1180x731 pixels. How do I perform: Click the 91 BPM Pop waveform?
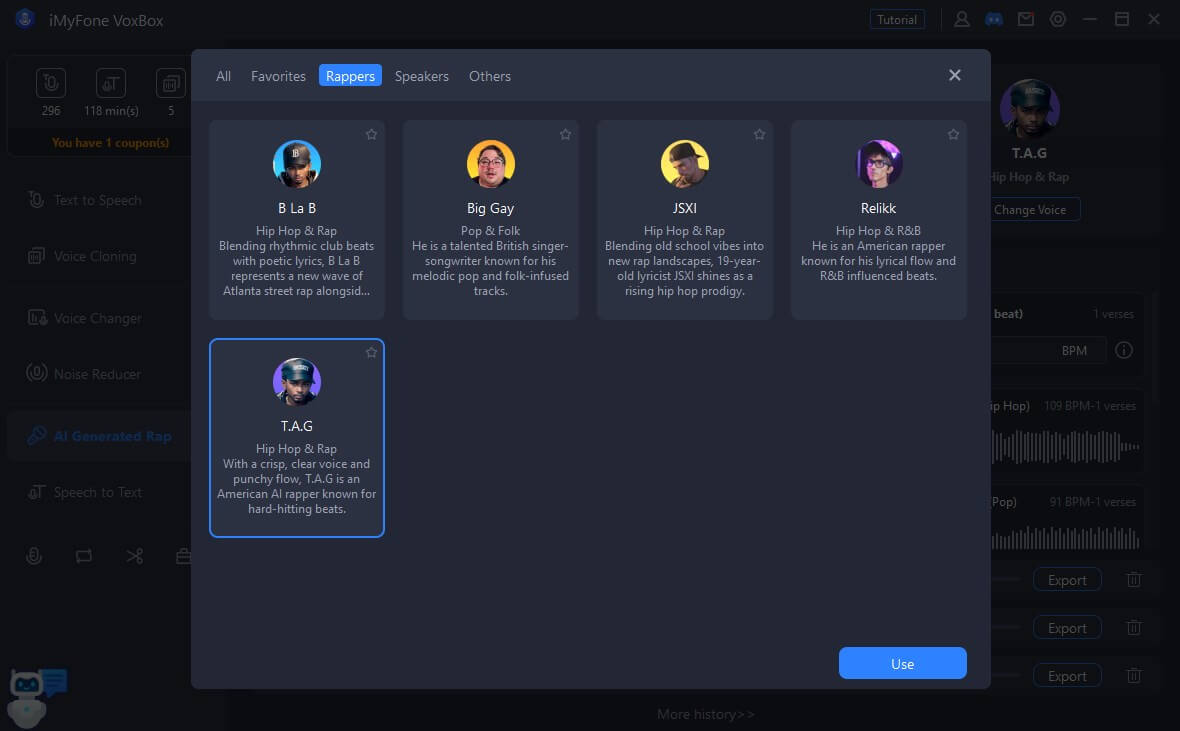tap(1064, 538)
